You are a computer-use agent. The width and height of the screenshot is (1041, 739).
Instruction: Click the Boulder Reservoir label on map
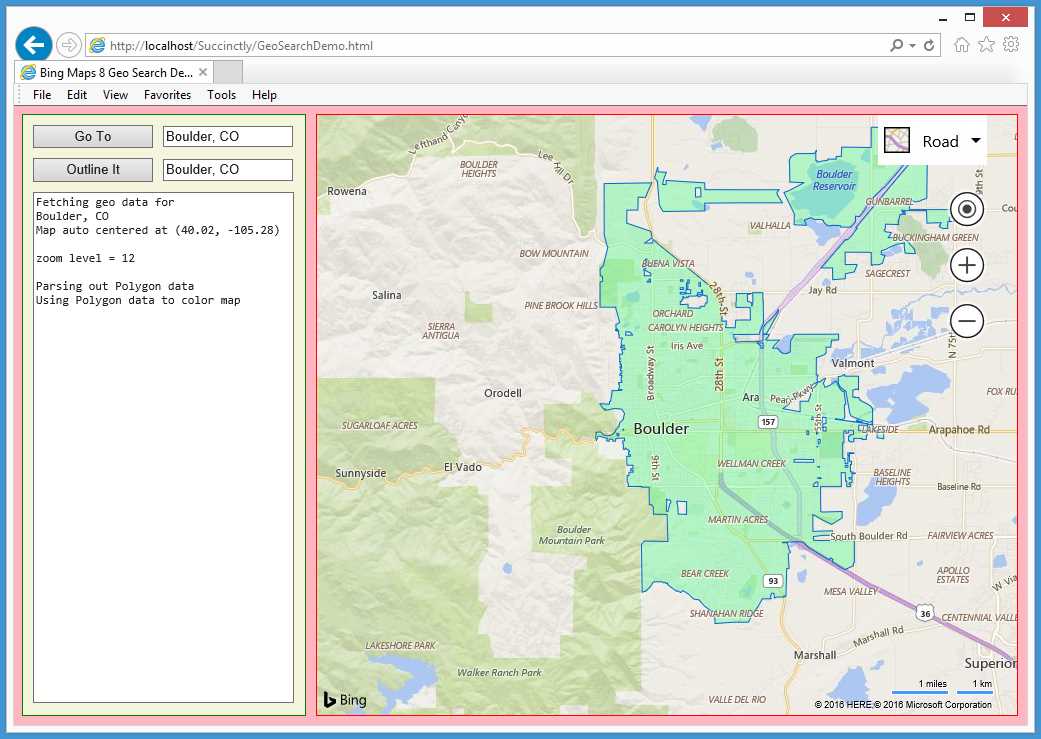[834, 180]
